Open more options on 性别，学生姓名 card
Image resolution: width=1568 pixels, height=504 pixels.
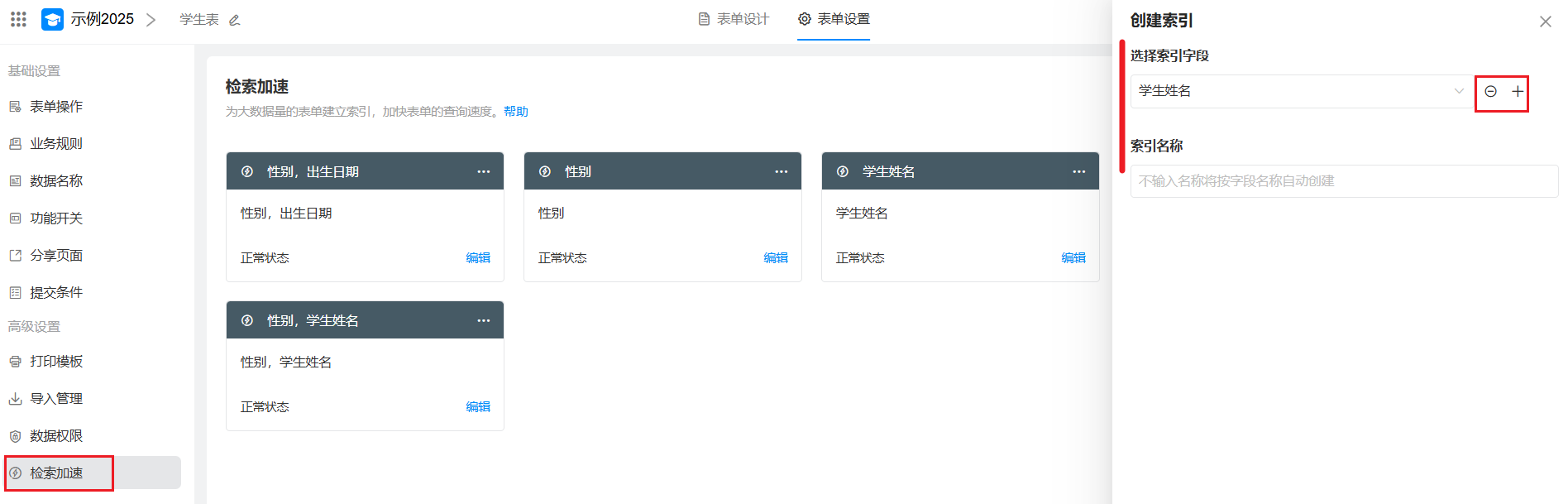[x=484, y=320]
